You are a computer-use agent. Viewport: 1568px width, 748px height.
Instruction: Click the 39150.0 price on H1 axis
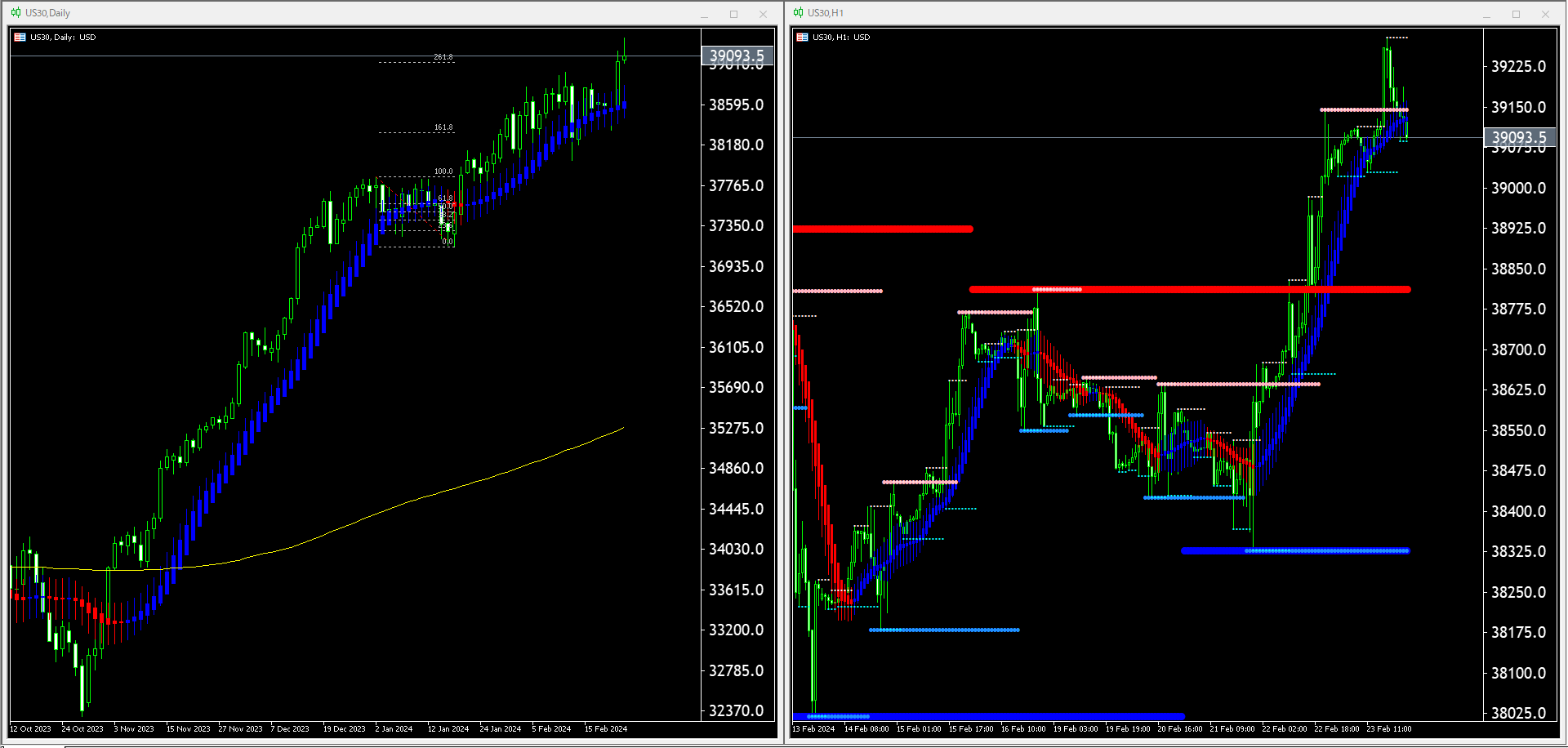(x=1519, y=107)
